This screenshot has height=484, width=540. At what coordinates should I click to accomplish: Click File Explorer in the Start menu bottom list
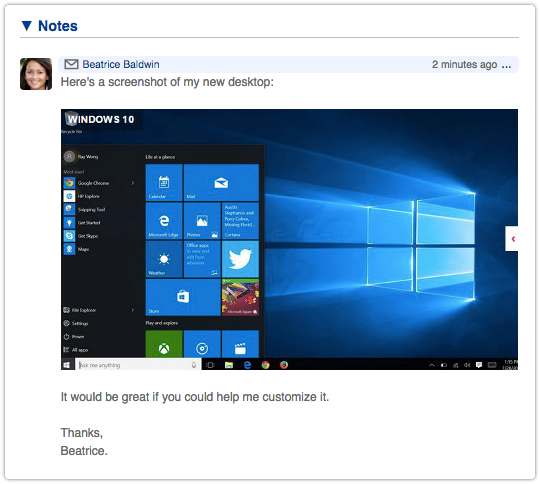(80, 310)
